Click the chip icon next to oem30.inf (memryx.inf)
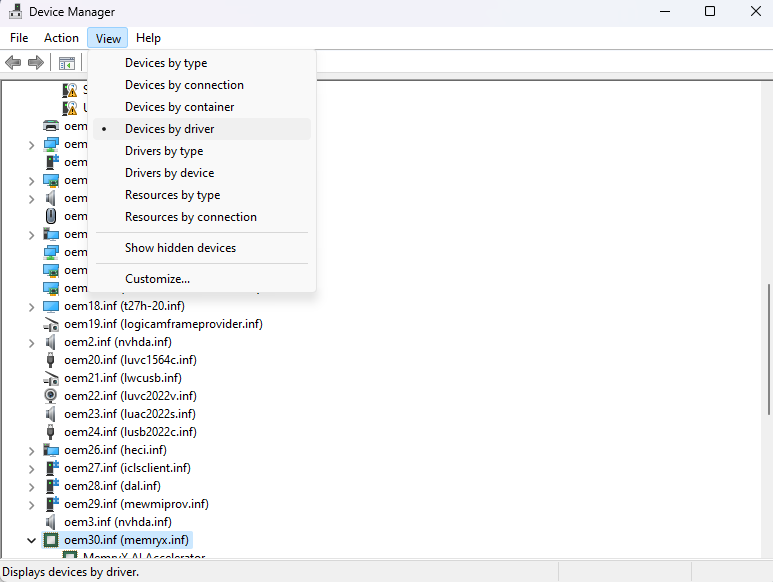773x582 pixels. 51,540
